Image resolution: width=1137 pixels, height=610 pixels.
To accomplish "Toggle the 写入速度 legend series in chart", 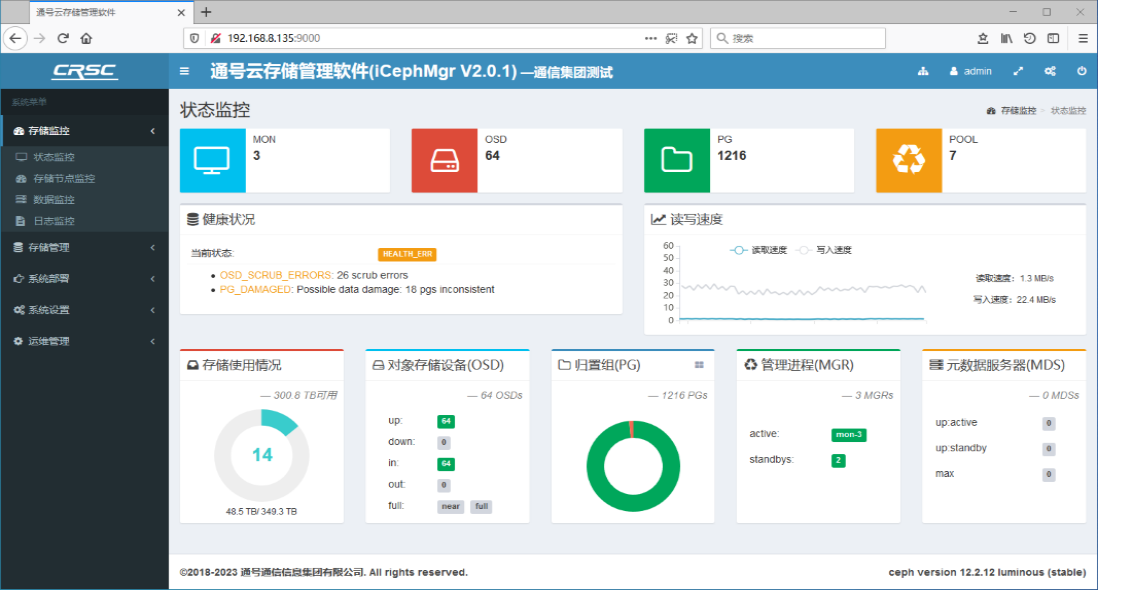I will pos(824,250).
